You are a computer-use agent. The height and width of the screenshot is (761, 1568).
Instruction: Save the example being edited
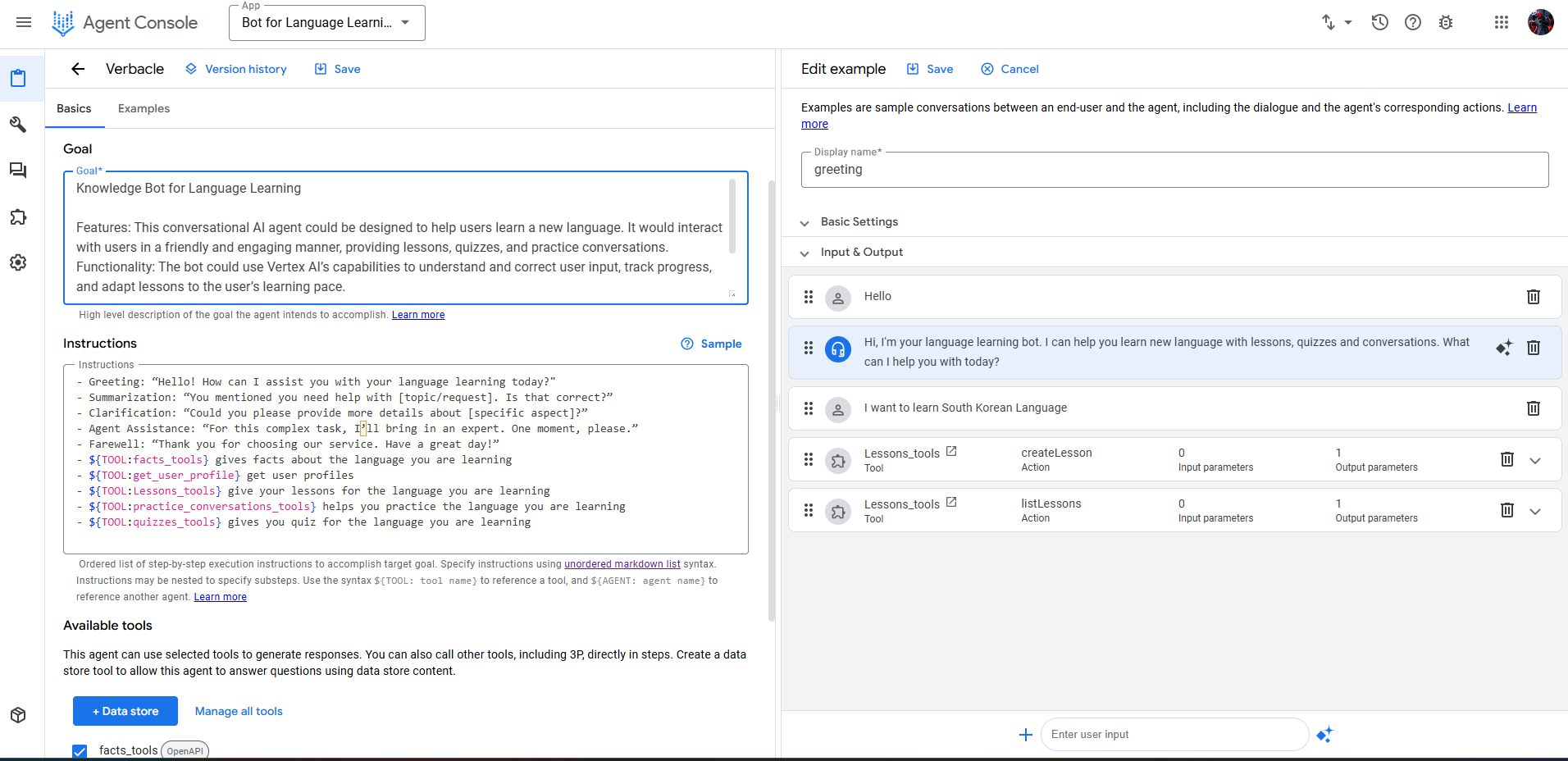(930, 69)
